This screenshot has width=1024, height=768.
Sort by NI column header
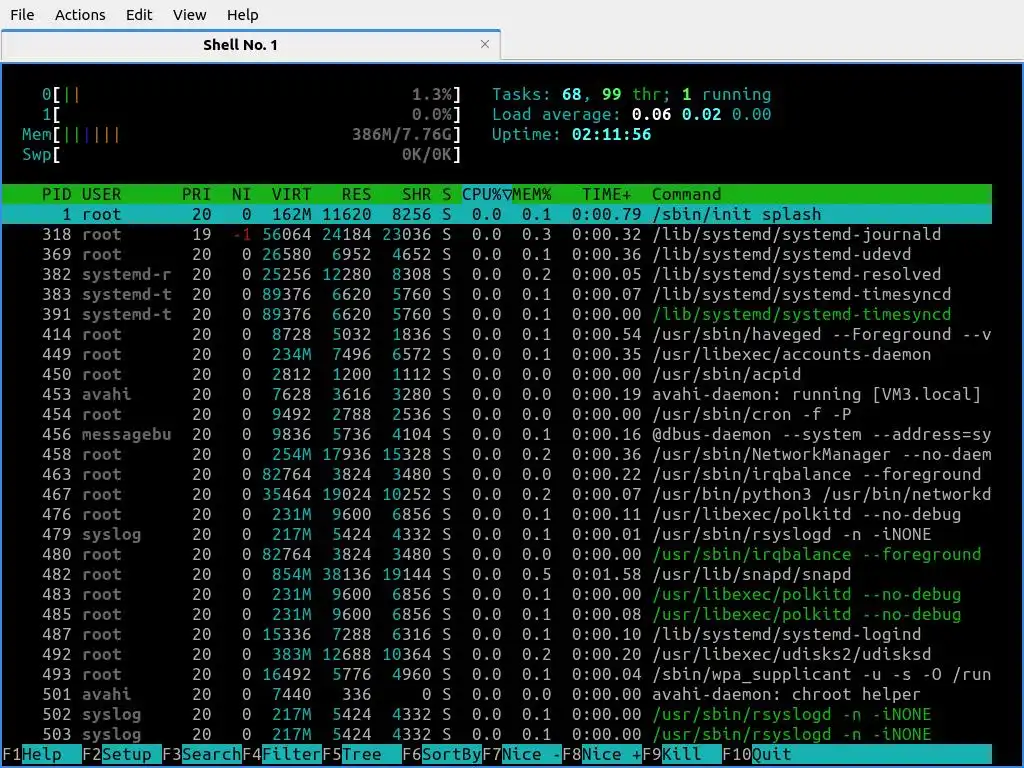242,194
